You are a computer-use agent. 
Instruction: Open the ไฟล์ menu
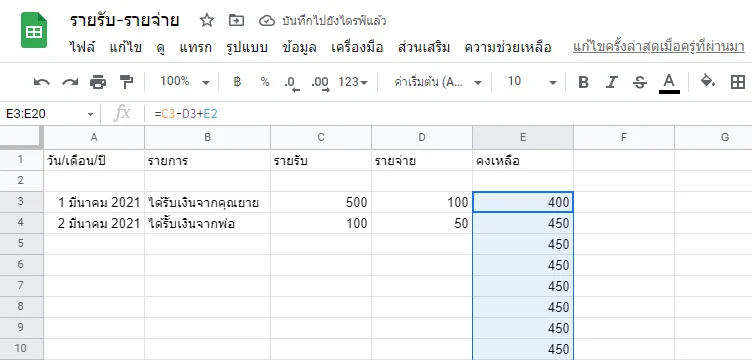82,47
